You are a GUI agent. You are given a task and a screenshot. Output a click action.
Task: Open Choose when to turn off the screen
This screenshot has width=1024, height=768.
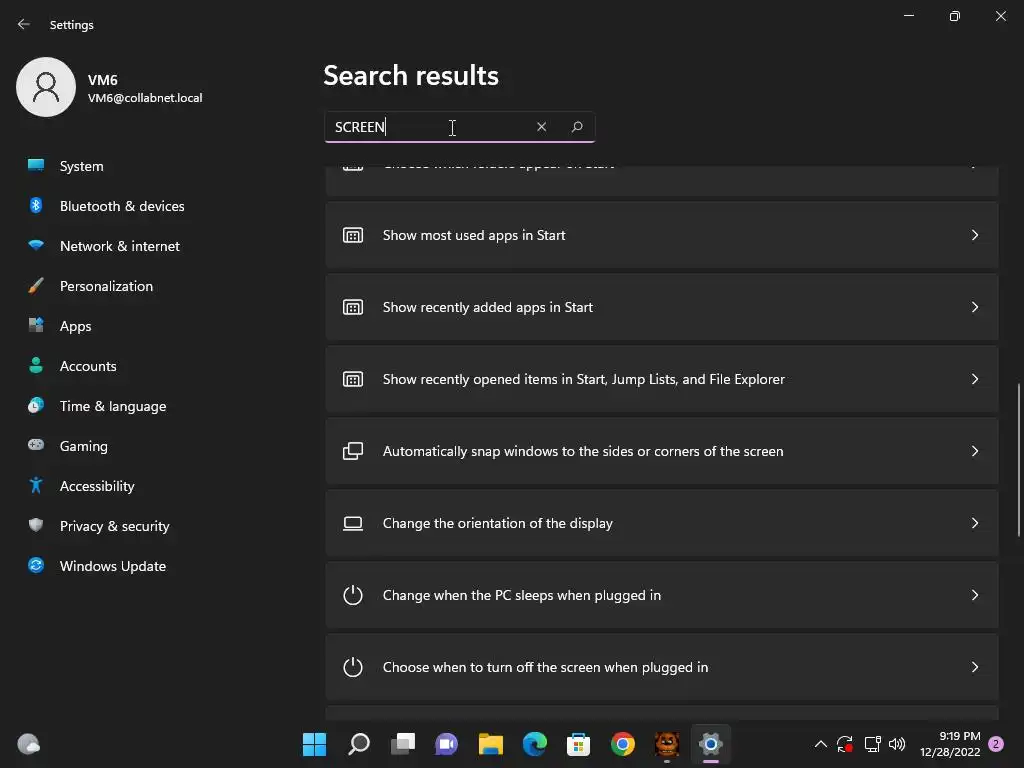(661, 667)
